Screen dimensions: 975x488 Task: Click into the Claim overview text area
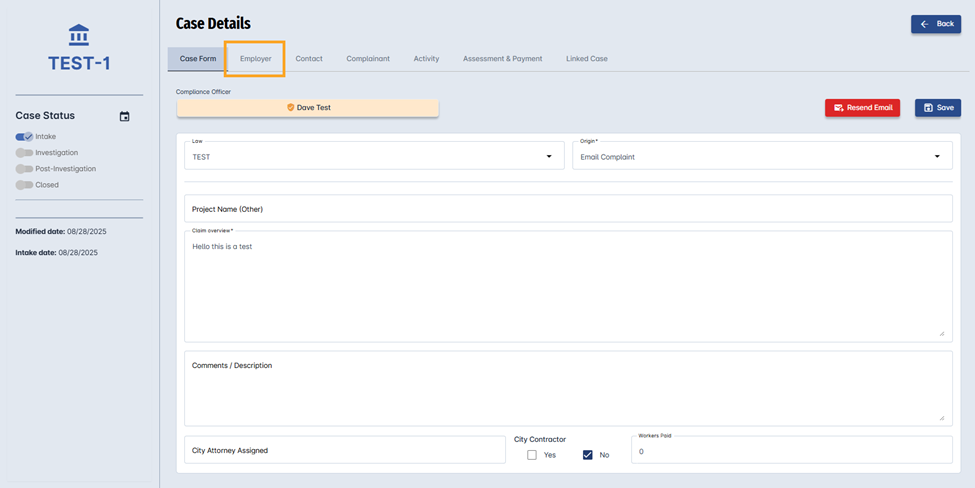click(x=568, y=286)
